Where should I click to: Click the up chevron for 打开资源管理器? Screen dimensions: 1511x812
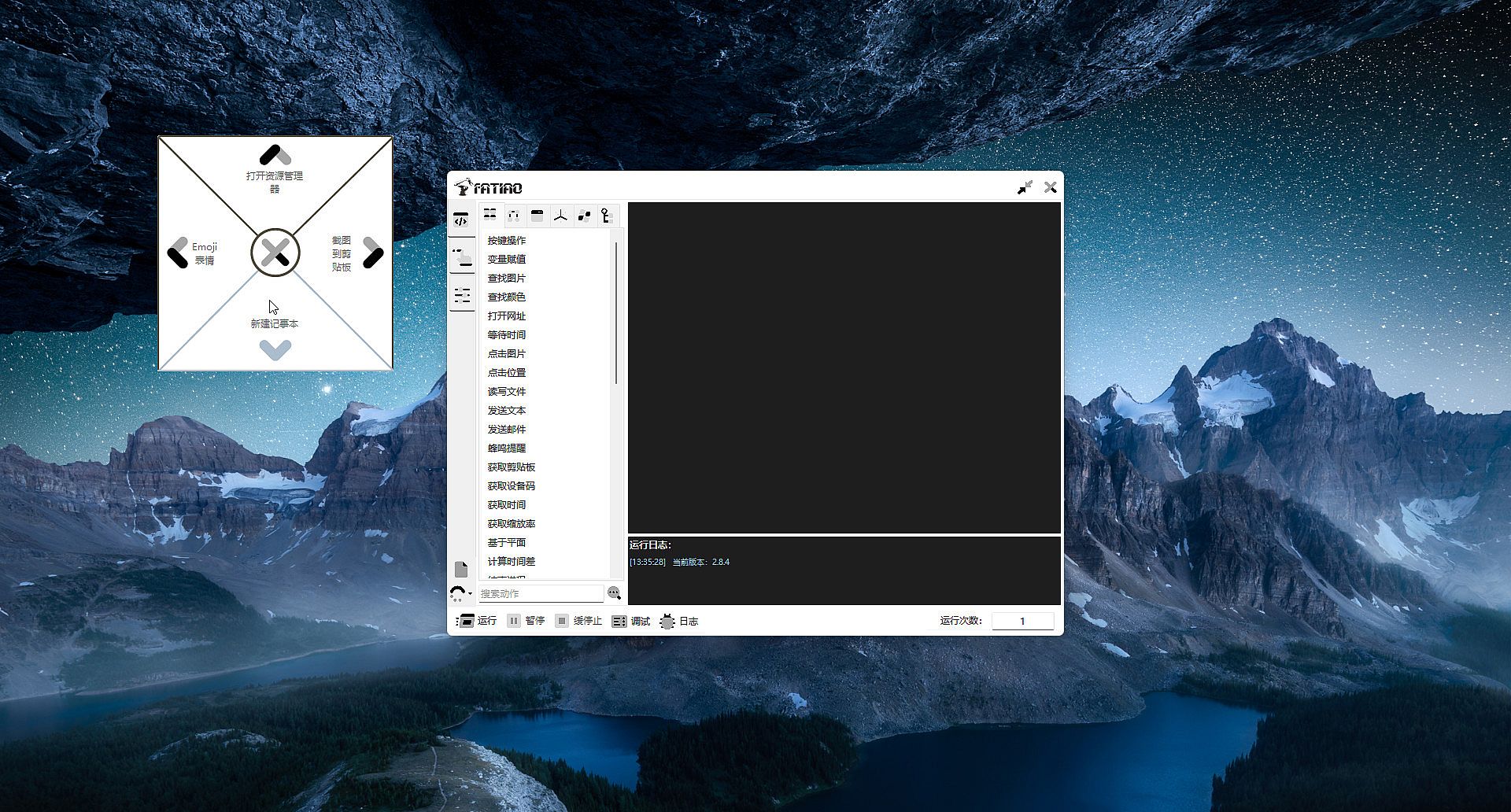coord(275,155)
